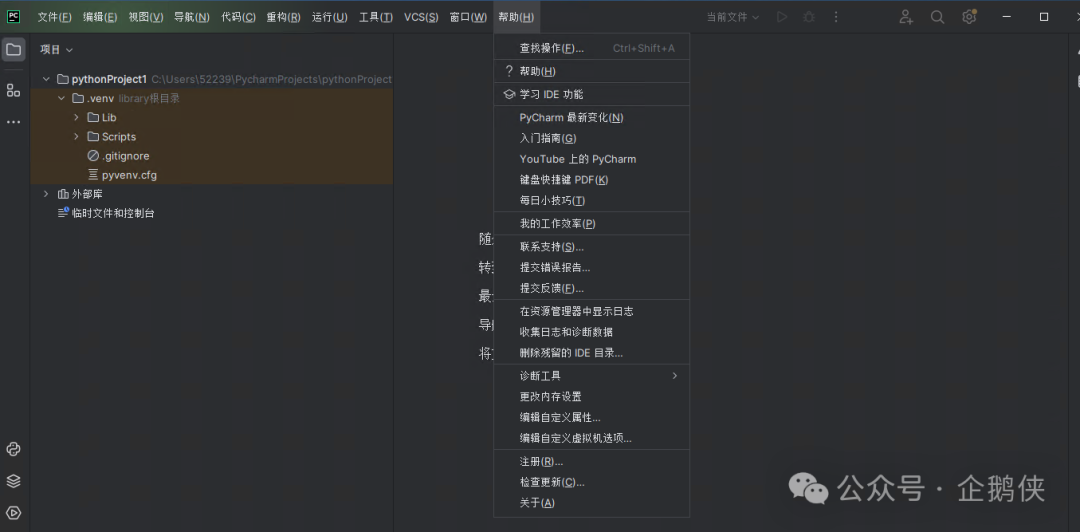Click the Code With Me person icon
Screen dimensions: 1080x532
click(906, 17)
